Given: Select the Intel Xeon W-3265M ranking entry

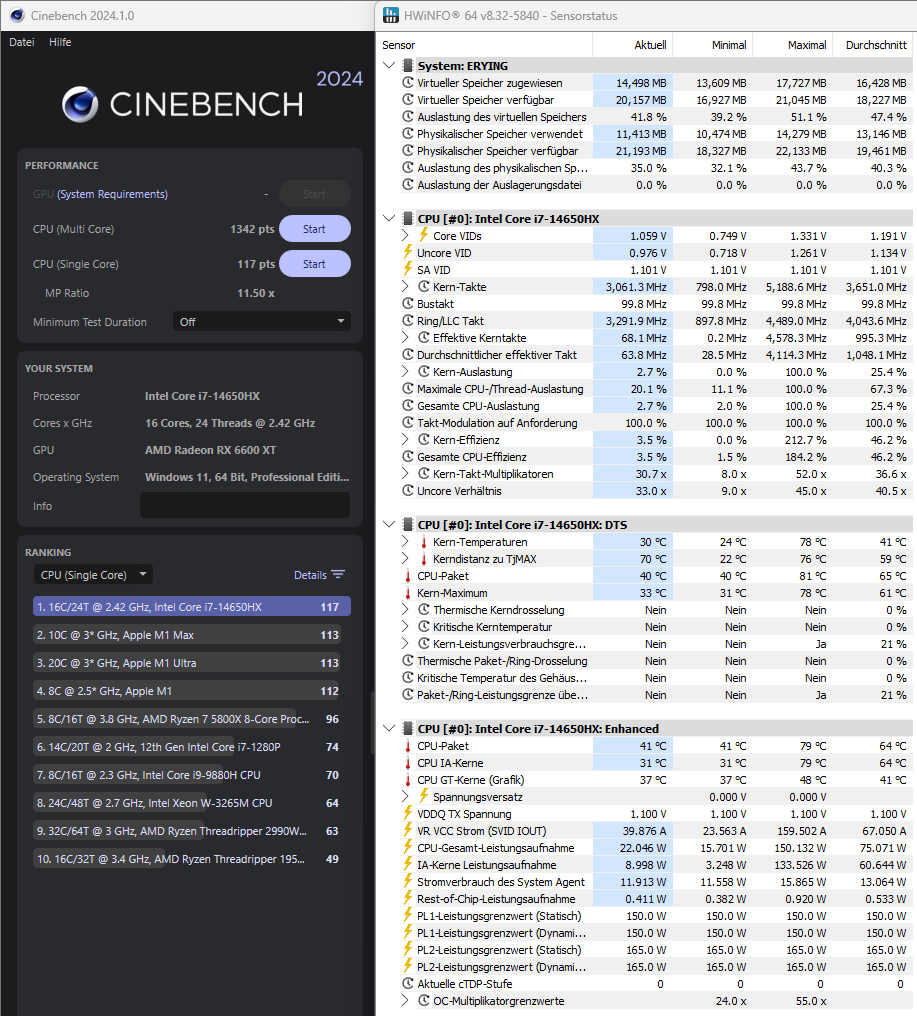Looking at the screenshot, I should tap(192, 803).
